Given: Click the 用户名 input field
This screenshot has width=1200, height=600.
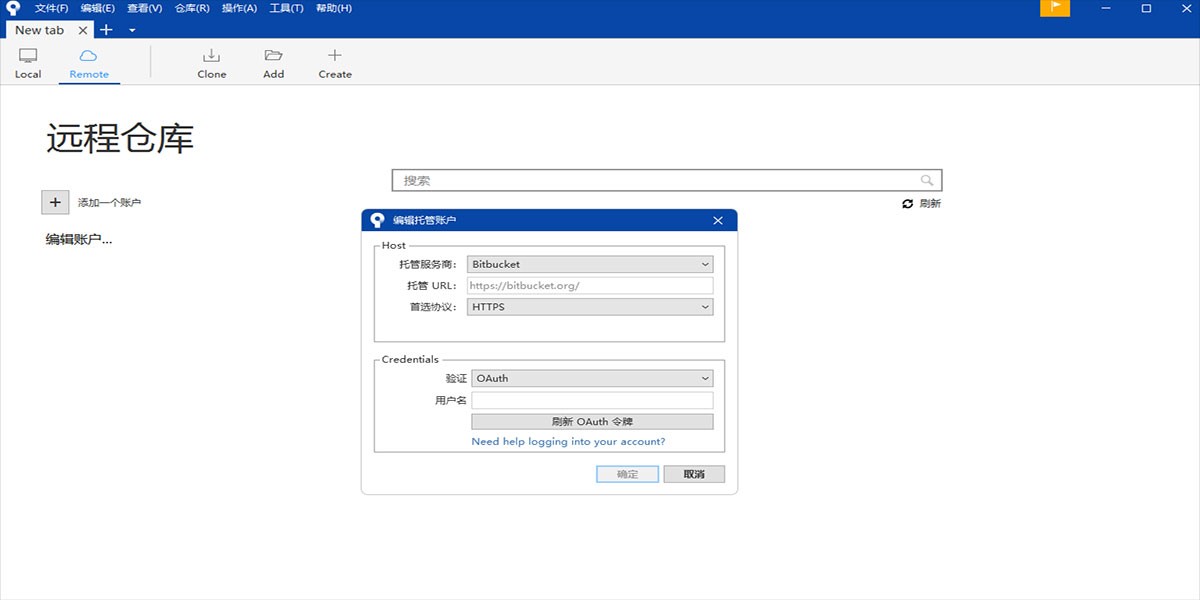Looking at the screenshot, I should click(x=590, y=399).
